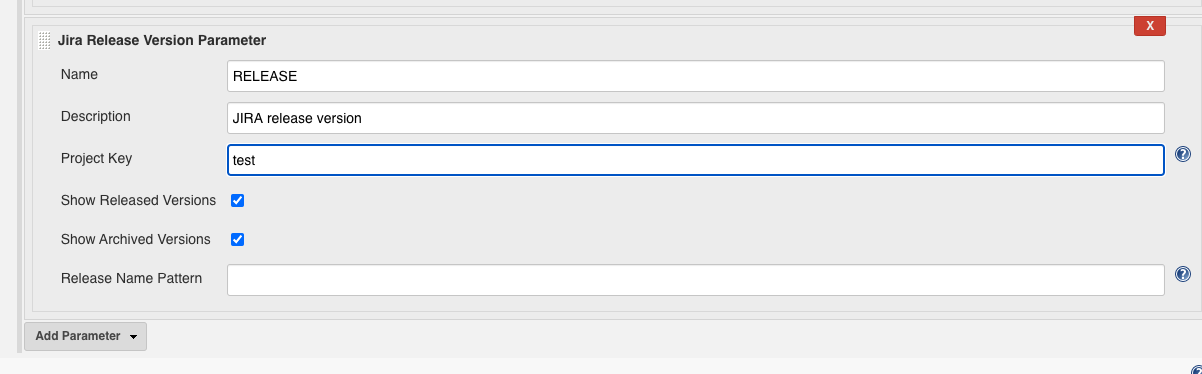Click the Add Parameter button text
Image resolution: width=1202 pixels, height=374 pixels.
[78, 336]
